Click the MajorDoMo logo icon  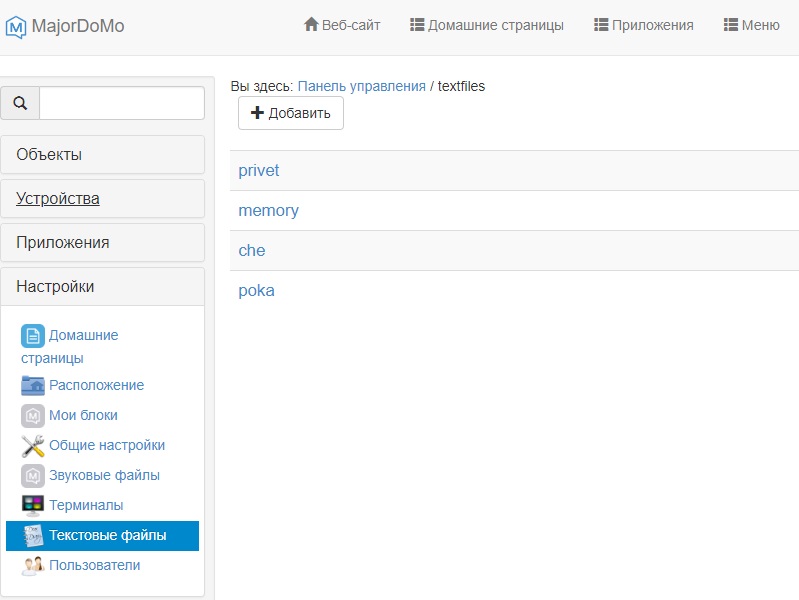tap(16, 26)
